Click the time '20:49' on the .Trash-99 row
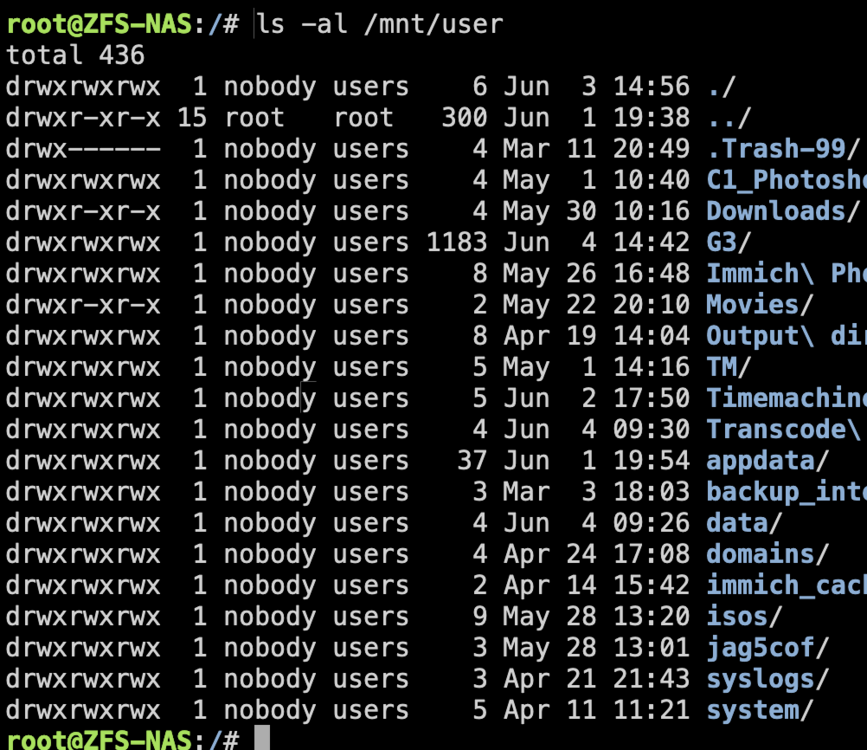The height and width of the screenshot is (750, 867). pos(652,149)
